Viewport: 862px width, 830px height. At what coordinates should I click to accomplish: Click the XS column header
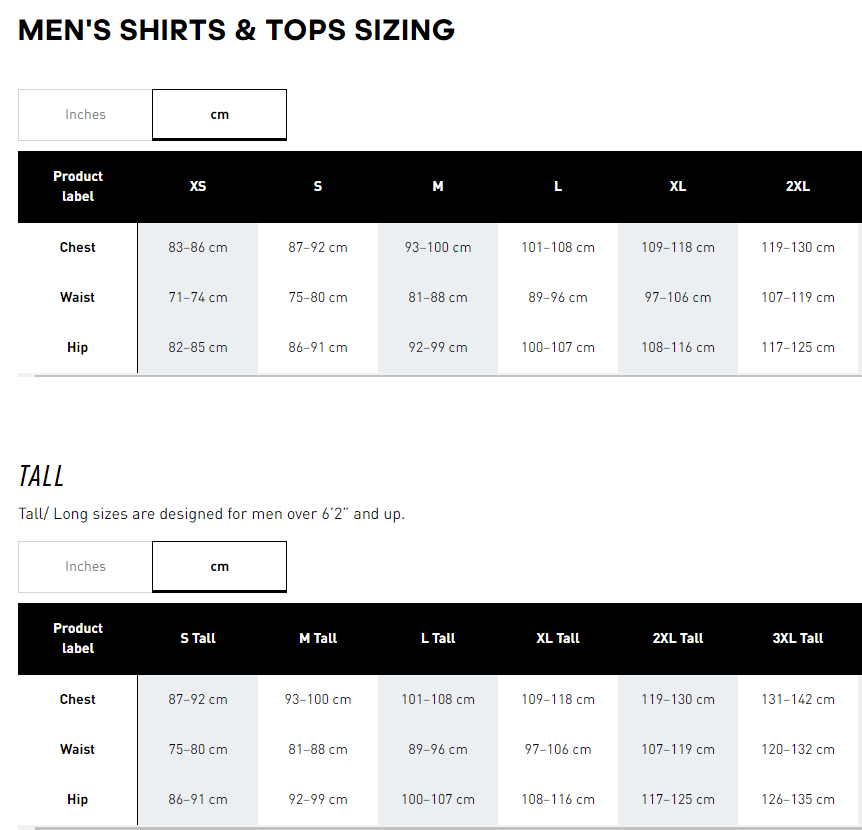[x=198, y=186]
